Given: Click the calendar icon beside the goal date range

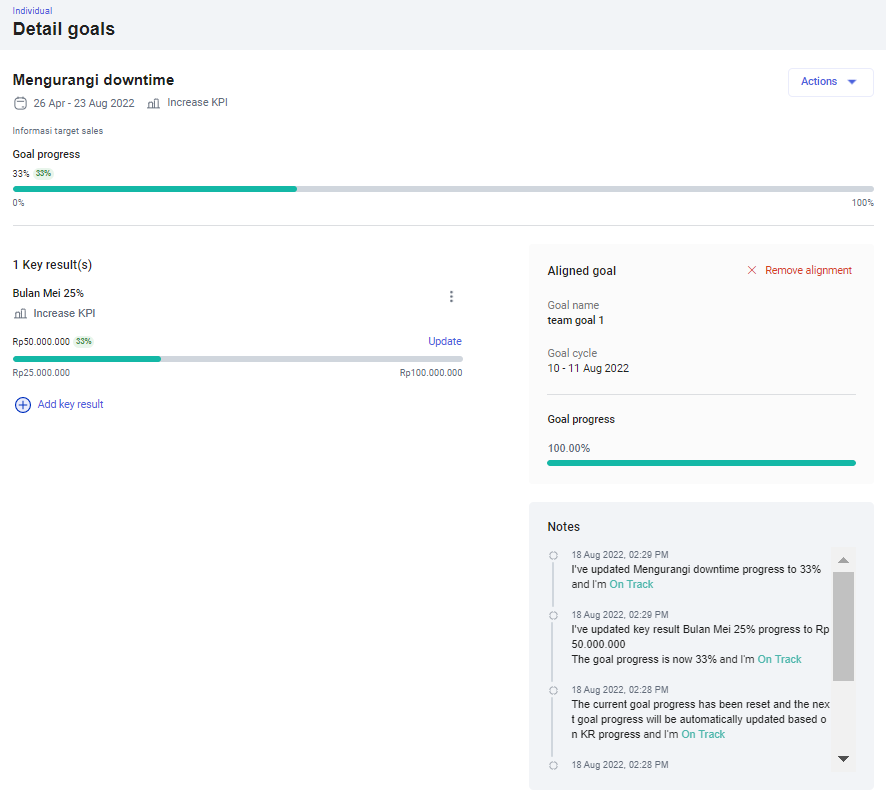Looking at the screenshot, I should 20,103.
